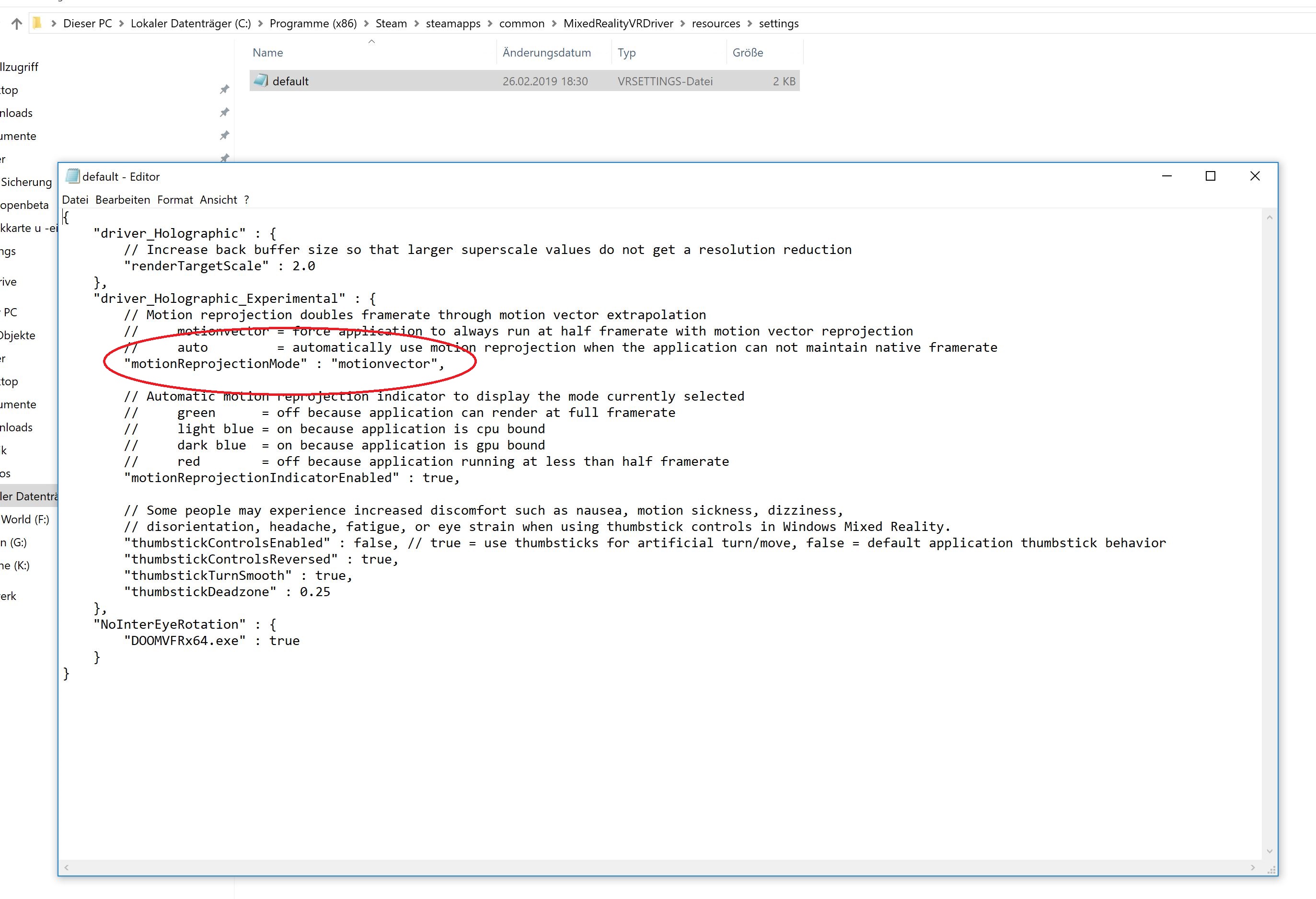1316x899 pixels.
Task: Select World (F:) drive in navigation pane
Action: 25,519
